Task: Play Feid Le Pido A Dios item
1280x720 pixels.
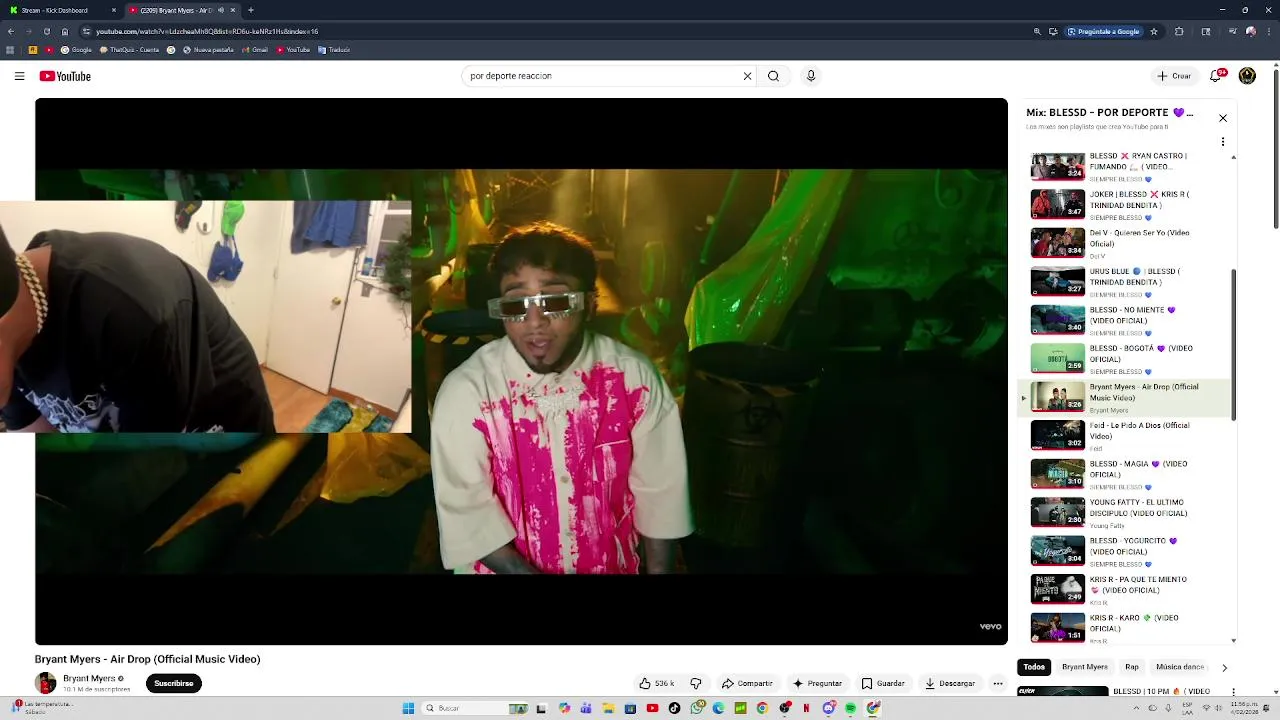Action: coord(1124,435)
